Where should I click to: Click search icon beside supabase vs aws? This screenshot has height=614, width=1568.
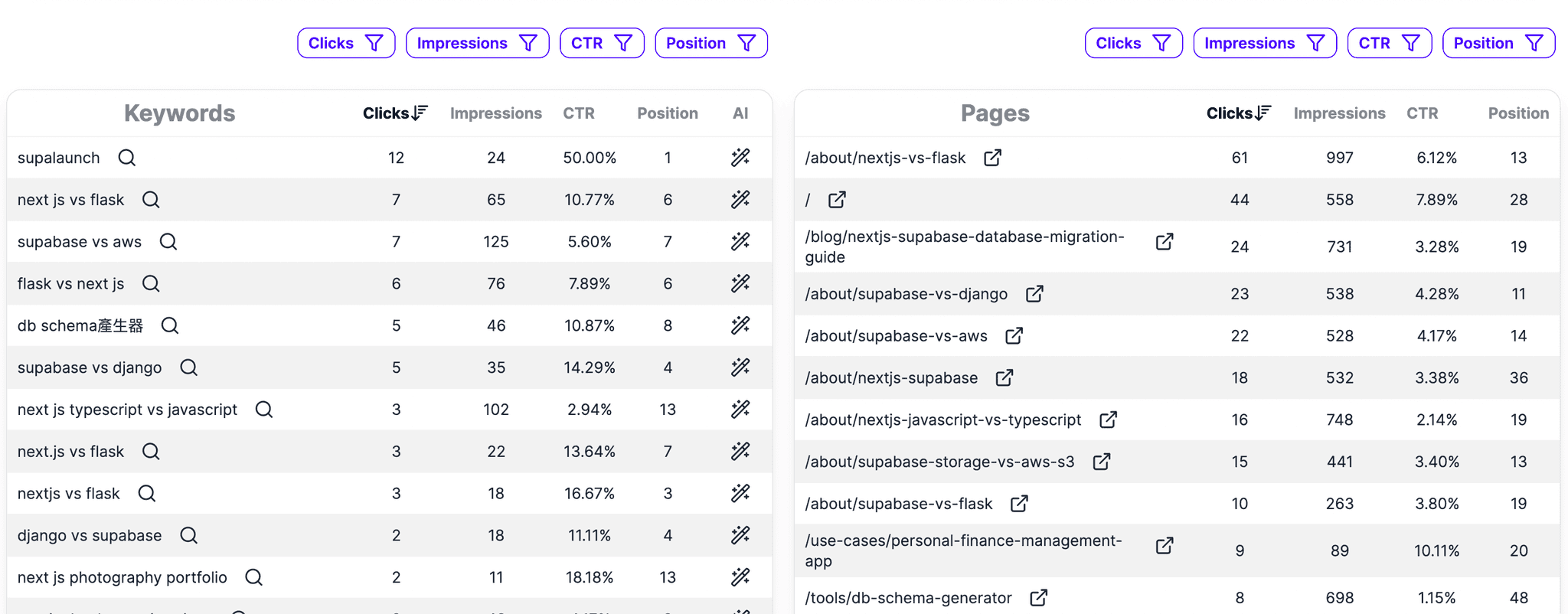pyautogui.click(x=168, y=242)
